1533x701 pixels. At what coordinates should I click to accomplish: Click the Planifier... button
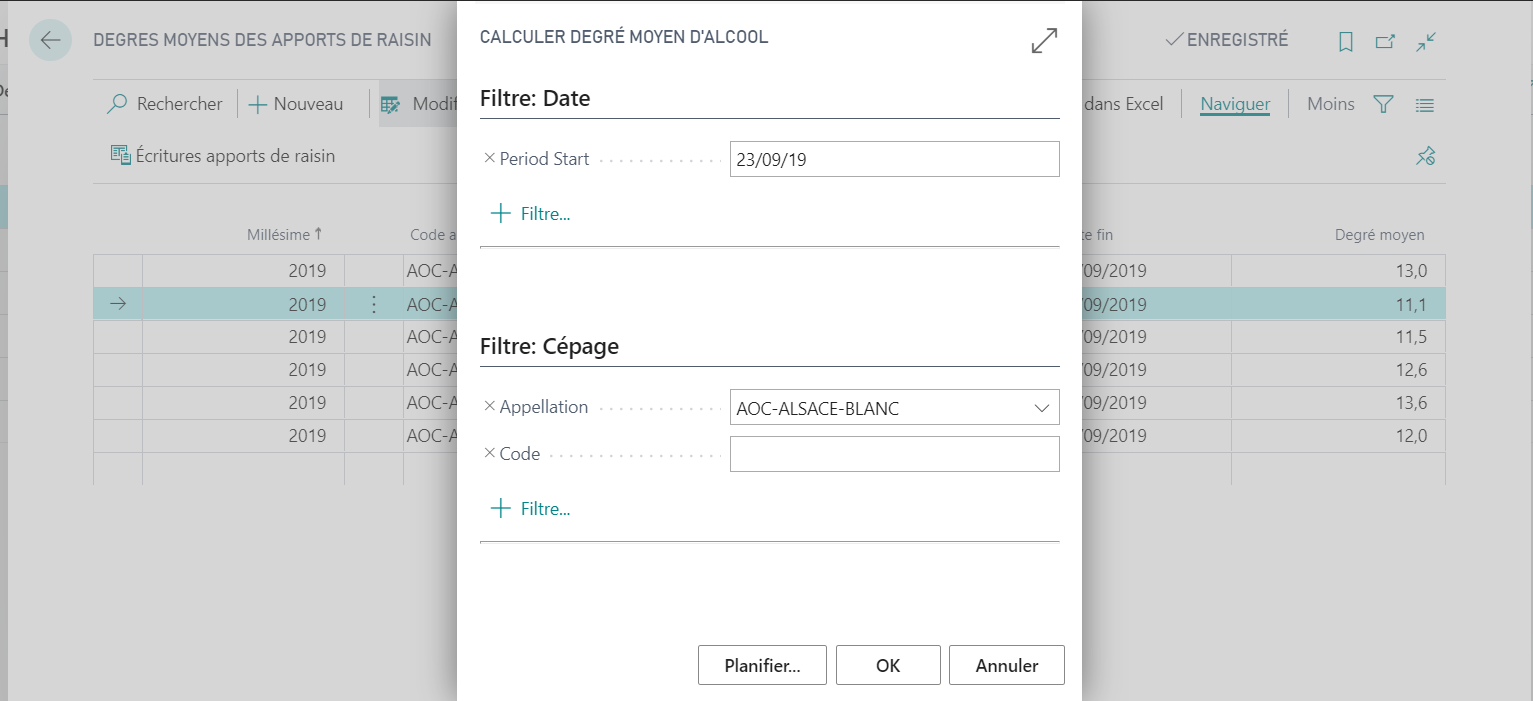pyautogui.click(x=762, y=665)
